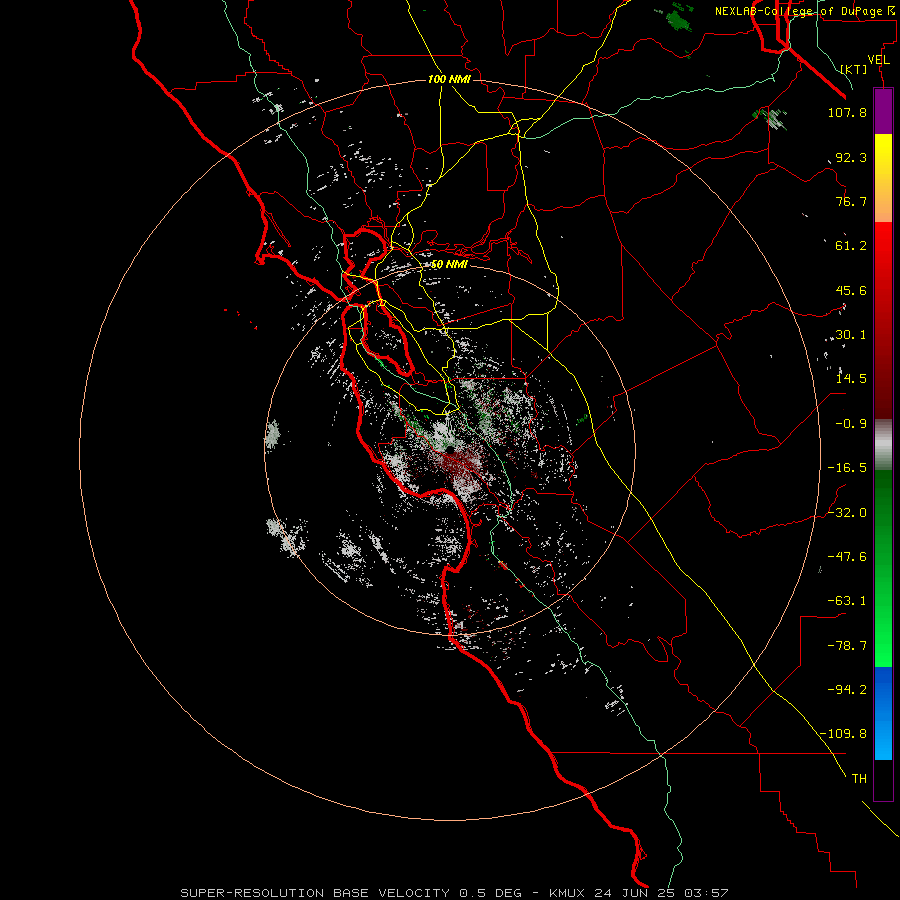Click the 50 NMI range ring label
Screen dimensions: 900x900
(449, 265)
